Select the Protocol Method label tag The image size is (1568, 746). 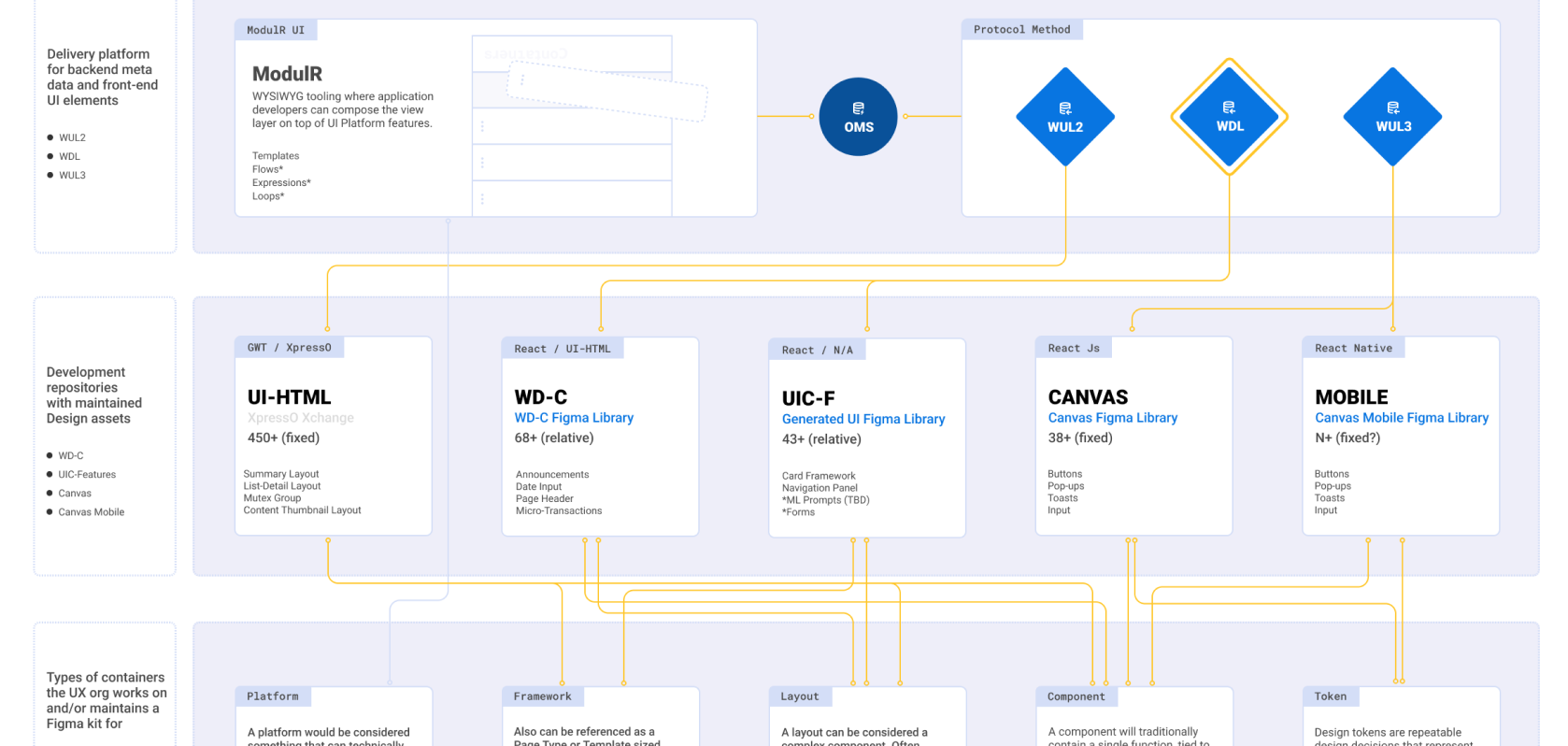point(1021,30)
